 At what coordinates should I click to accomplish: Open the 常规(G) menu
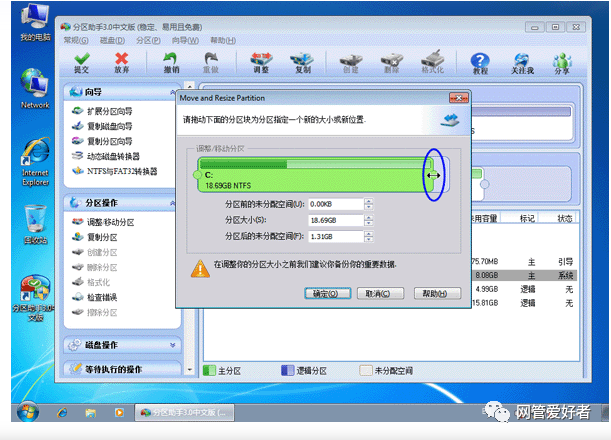point(76,40)
